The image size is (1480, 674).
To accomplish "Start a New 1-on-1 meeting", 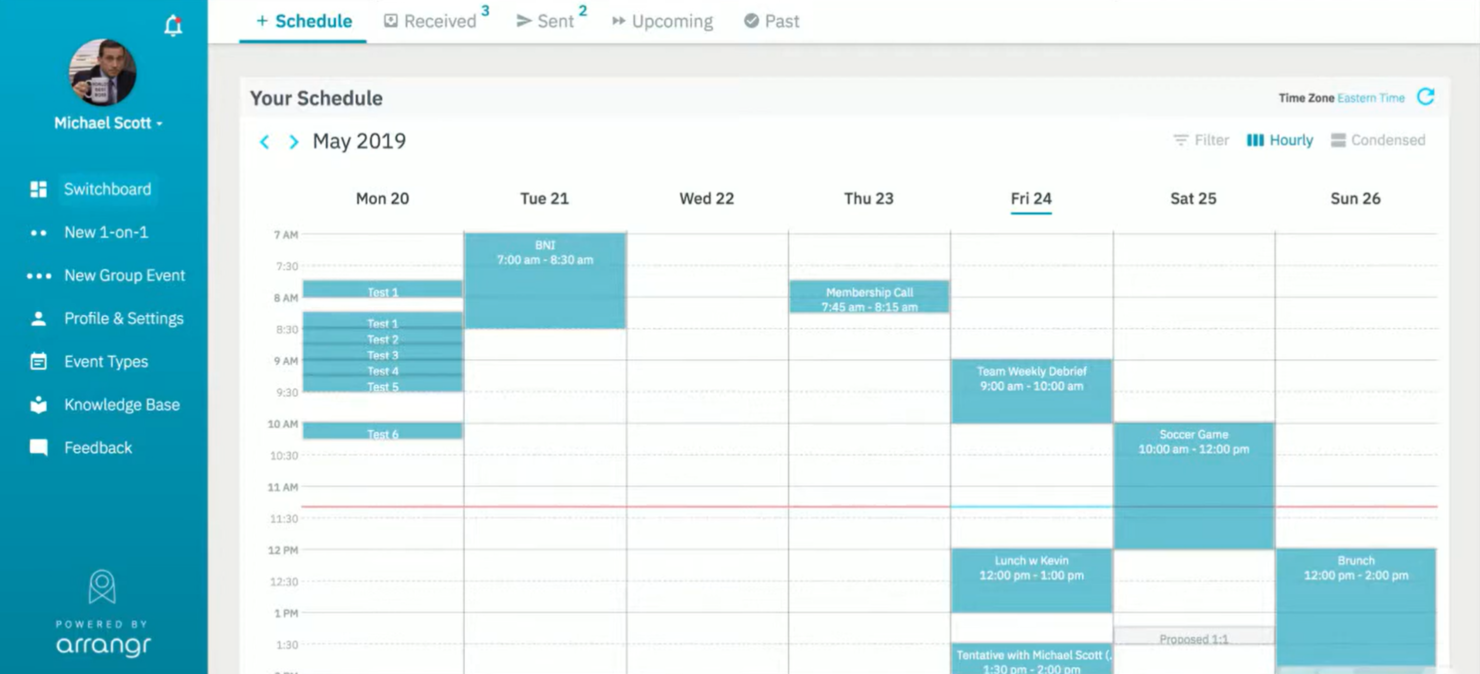I will click(105, 232).
